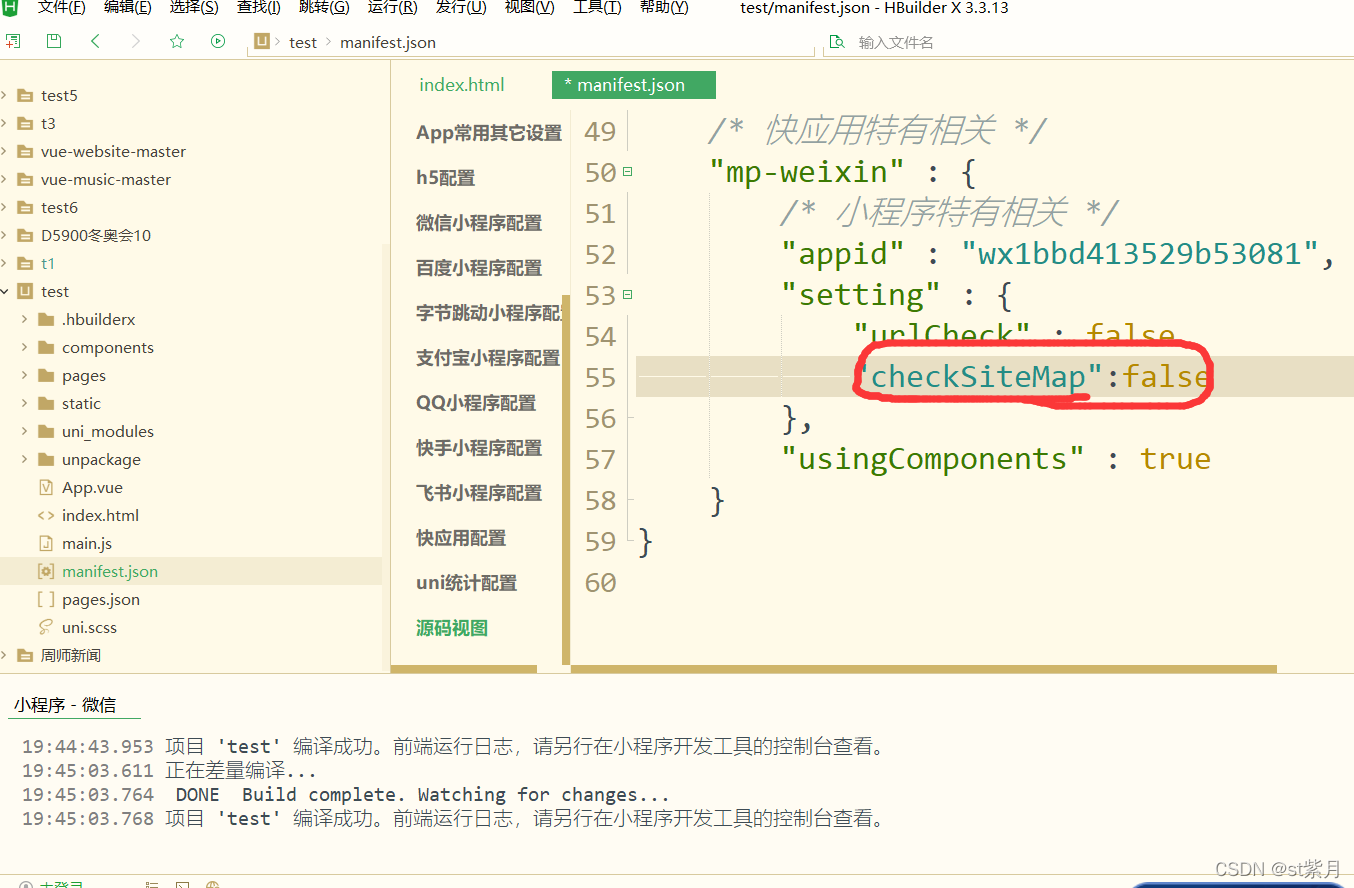Go forward using the right arrow icon
This screenshot has width=1354, height=888.
click(x=136, y=41)
